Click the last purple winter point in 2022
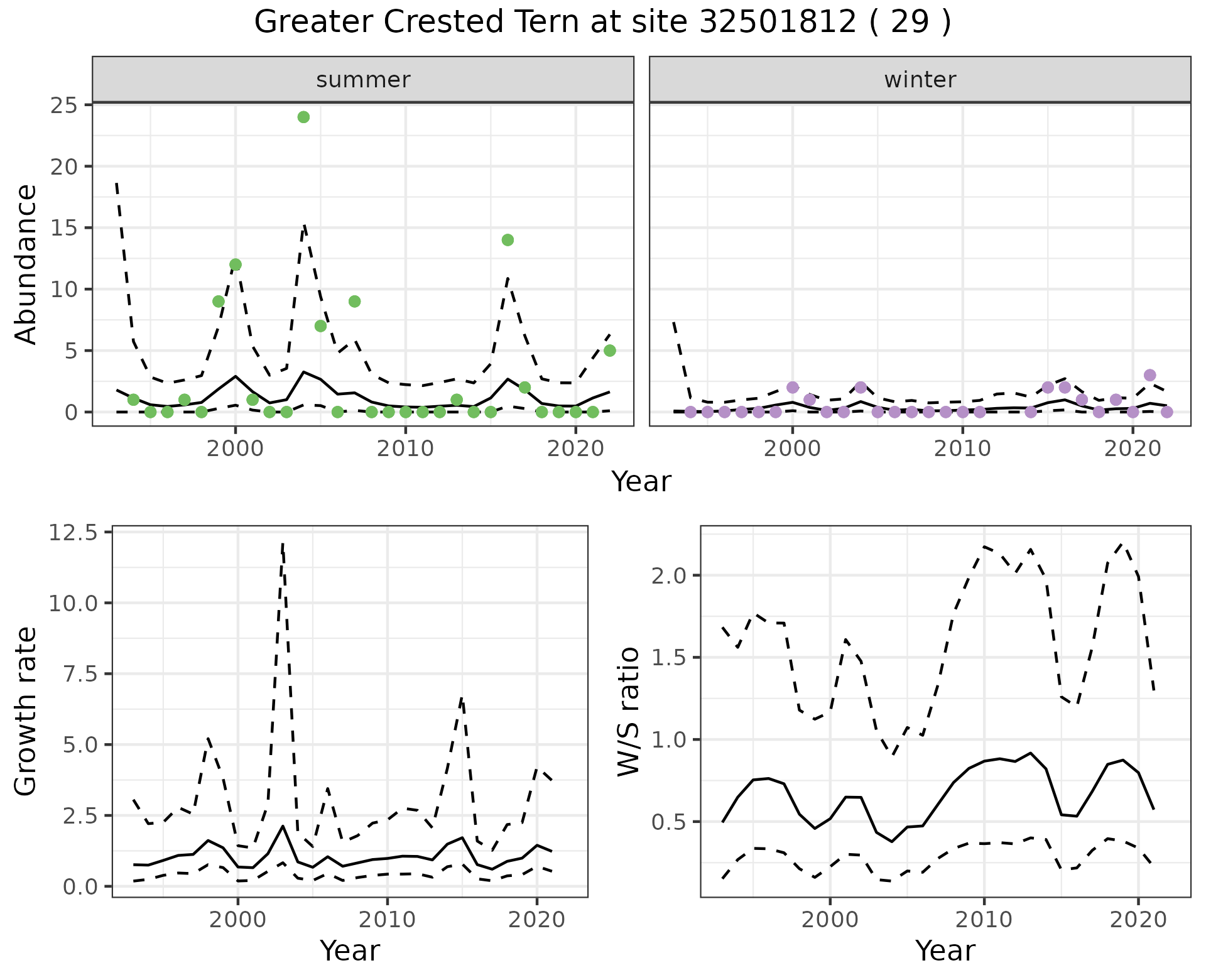This screenshot has height=980, width=1206. [1166, 412]
